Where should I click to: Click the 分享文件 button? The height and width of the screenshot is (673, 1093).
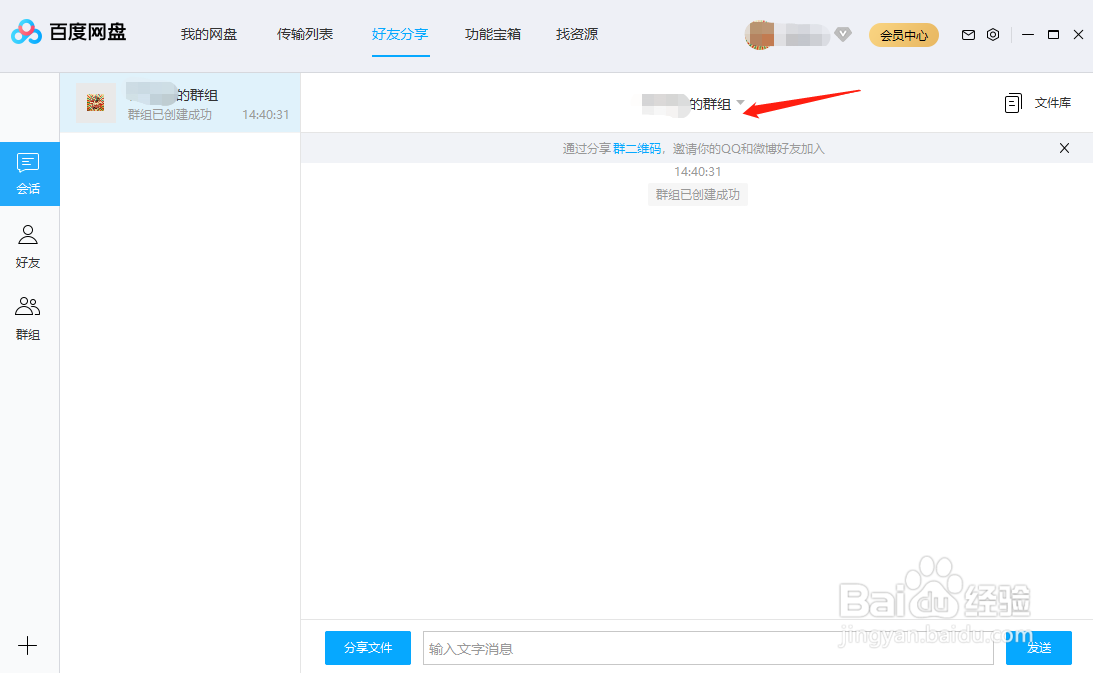367,648
